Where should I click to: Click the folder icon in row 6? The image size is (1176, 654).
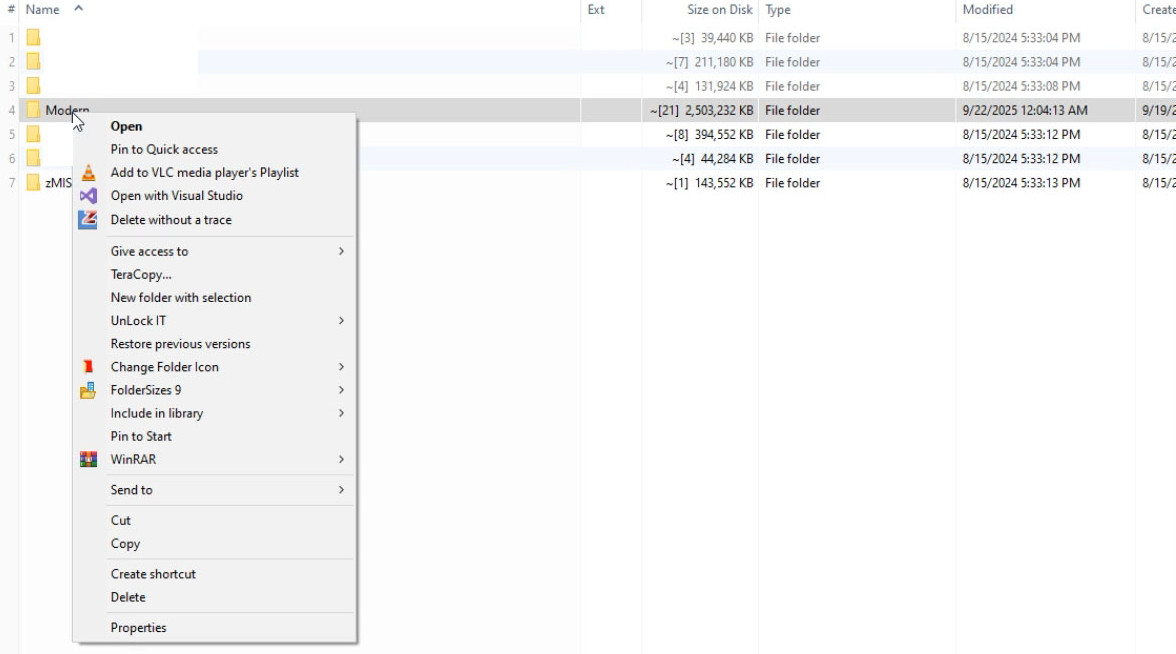point(33,158)
